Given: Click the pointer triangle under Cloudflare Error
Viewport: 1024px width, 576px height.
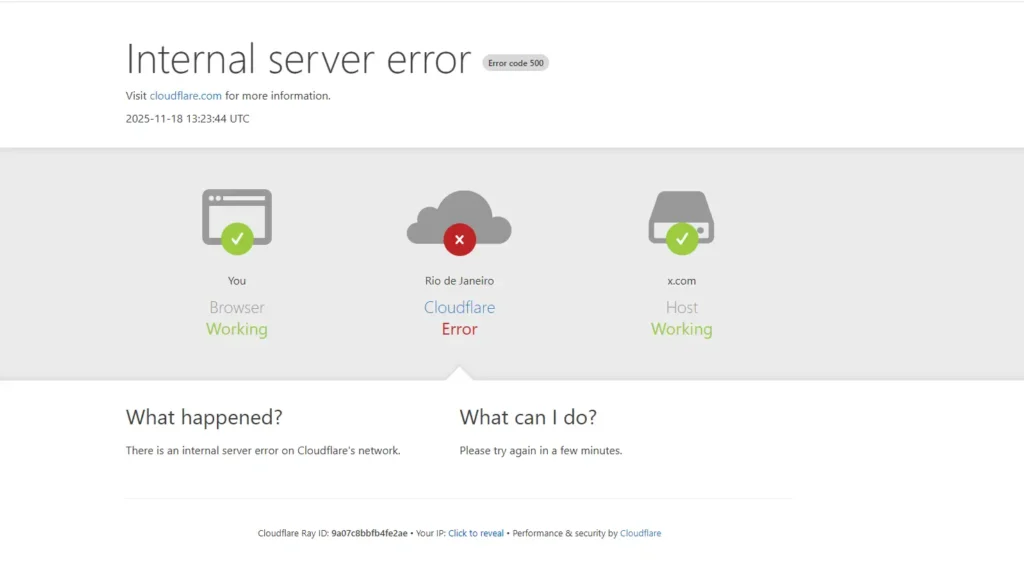Looking at the screenshot, I should pyautogui.click(x=459, y=374).
